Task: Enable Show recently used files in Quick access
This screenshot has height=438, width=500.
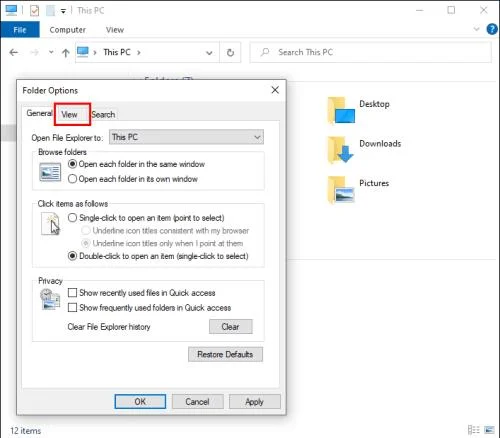Action: [x=72, y=293]
